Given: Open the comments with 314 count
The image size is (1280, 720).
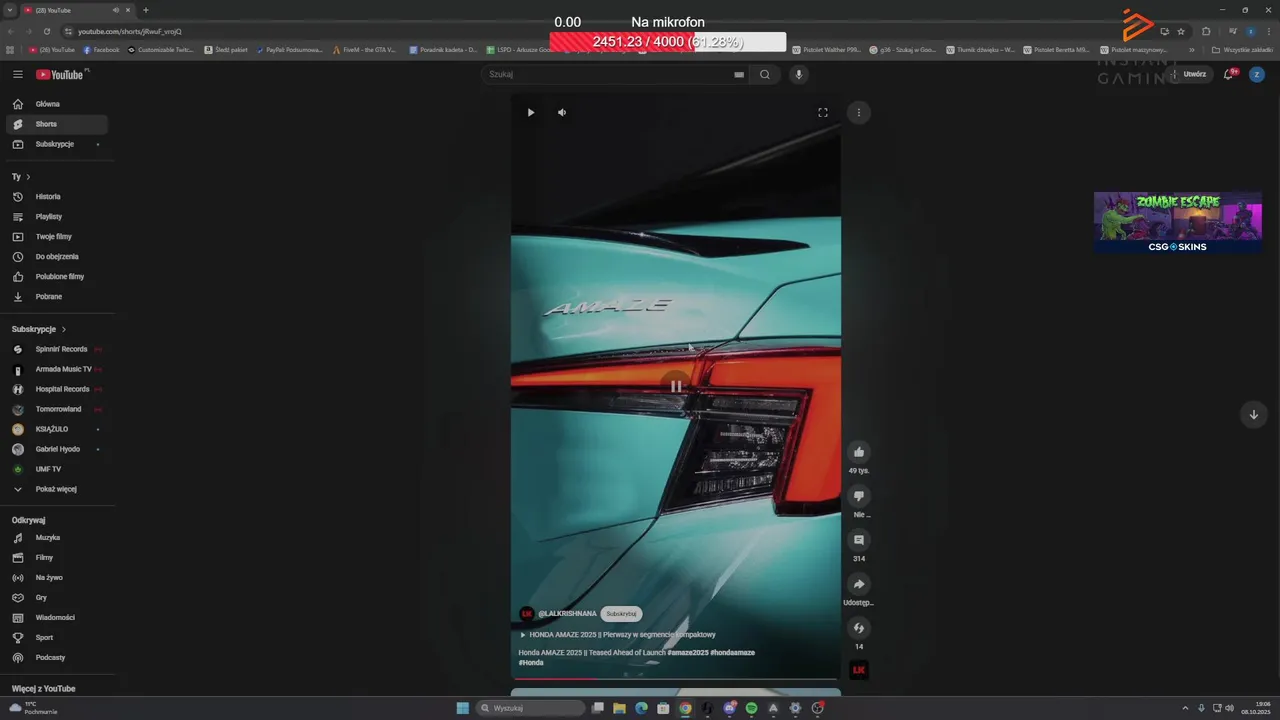Looking at the screenshot, I should pos(858,540).
